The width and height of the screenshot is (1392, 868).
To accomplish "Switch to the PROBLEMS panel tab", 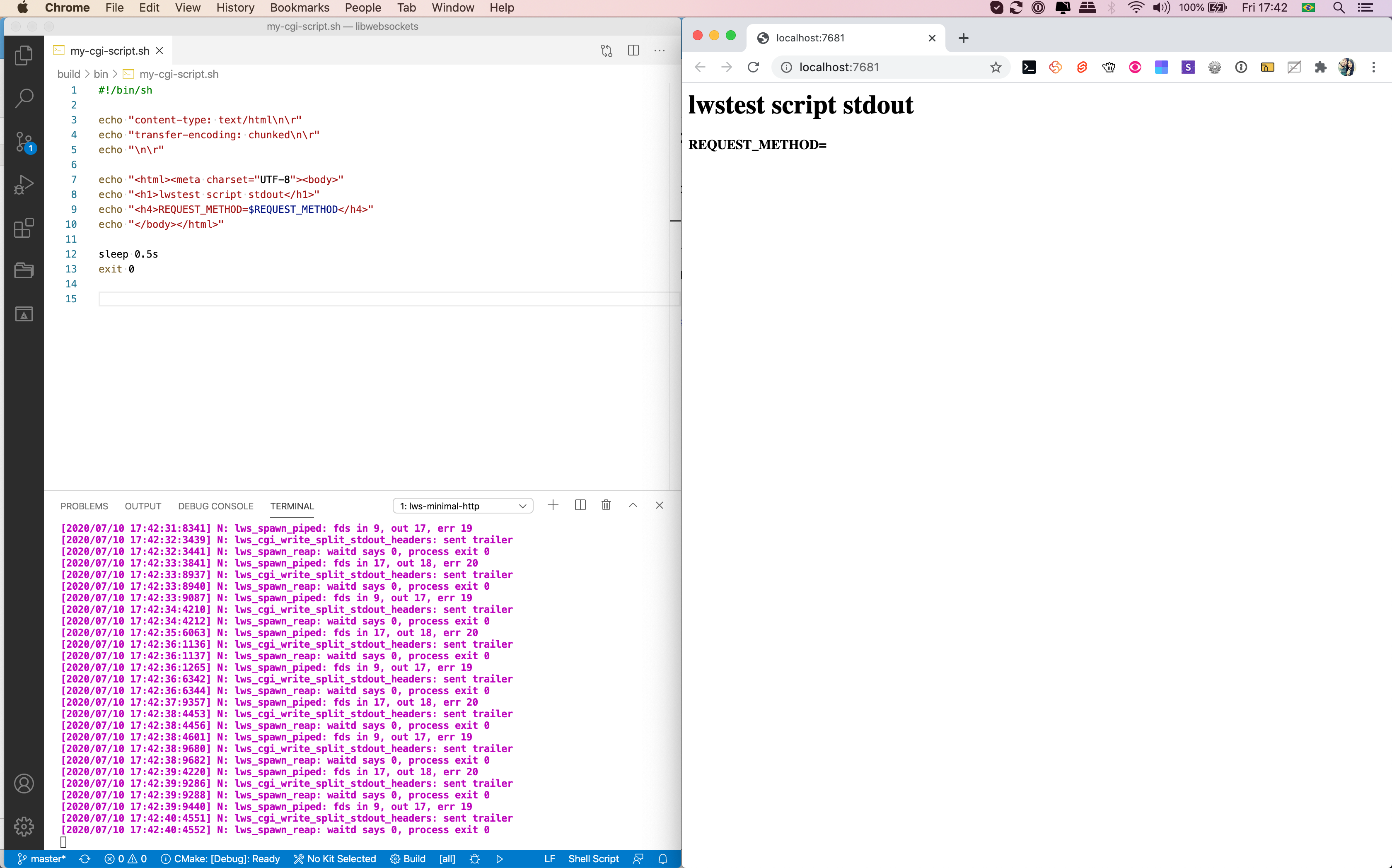I will 84,506.
